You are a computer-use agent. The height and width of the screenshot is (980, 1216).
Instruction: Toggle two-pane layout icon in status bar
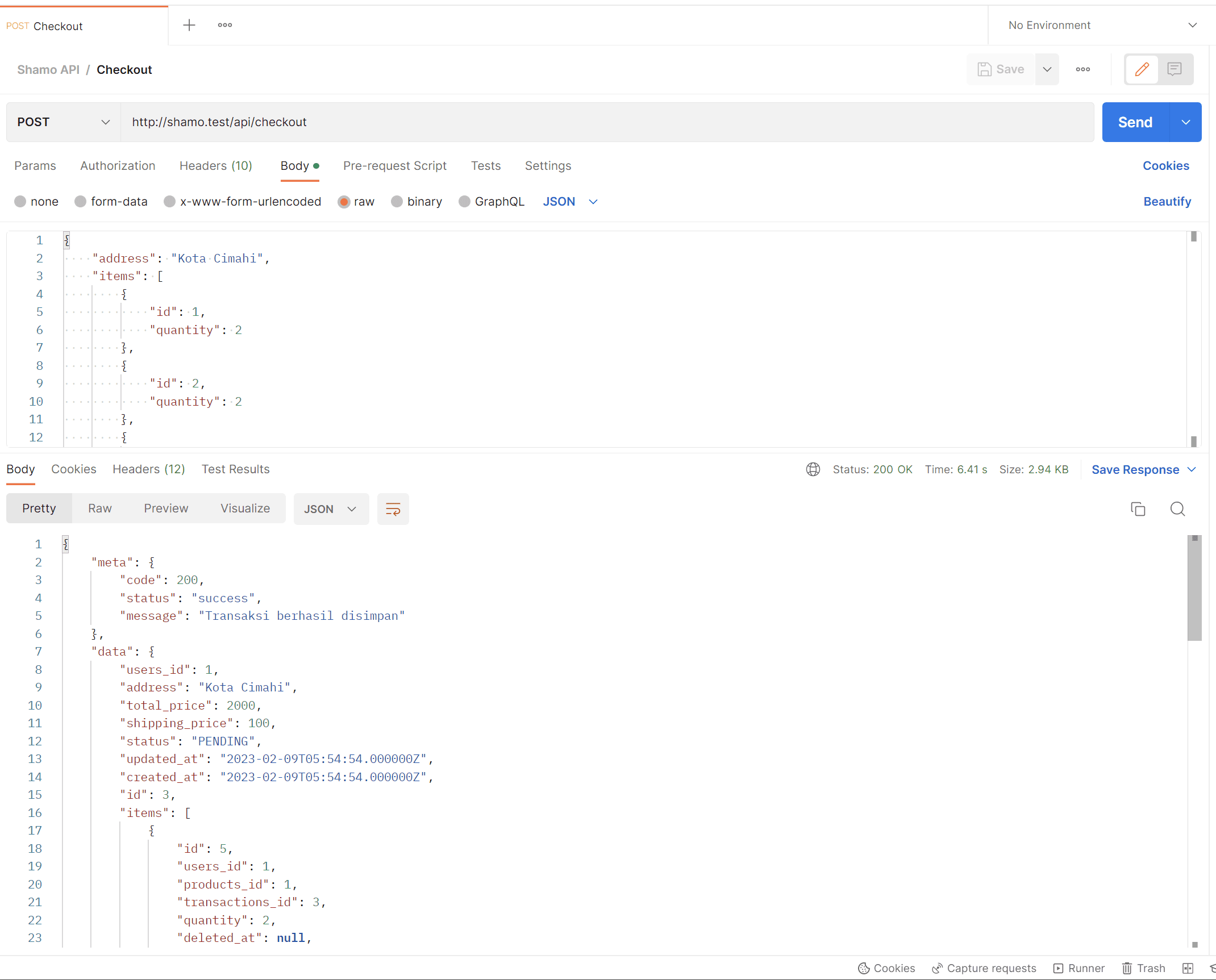(1188, 968)
